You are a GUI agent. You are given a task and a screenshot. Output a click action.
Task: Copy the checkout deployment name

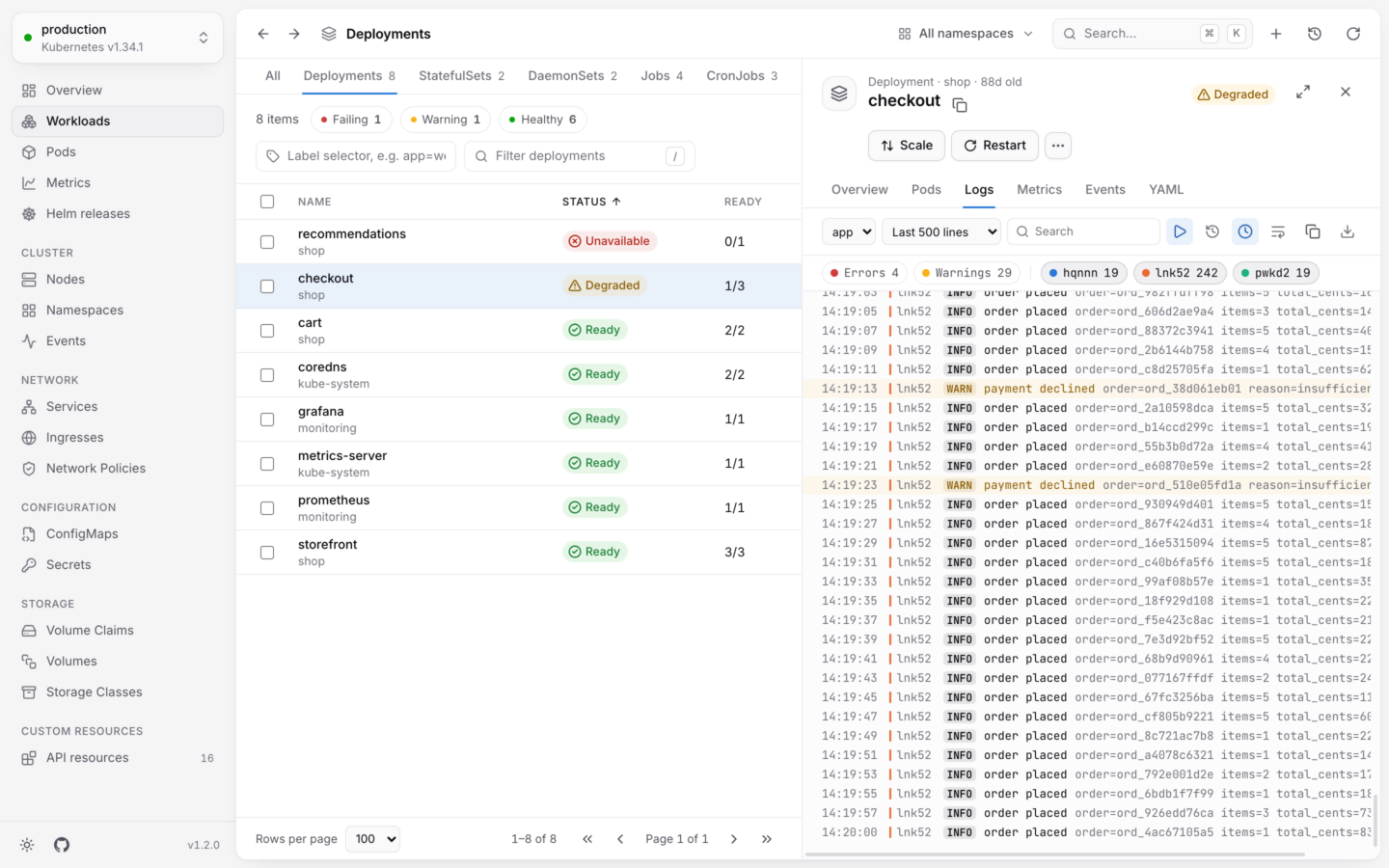click(x=960, y=104)
